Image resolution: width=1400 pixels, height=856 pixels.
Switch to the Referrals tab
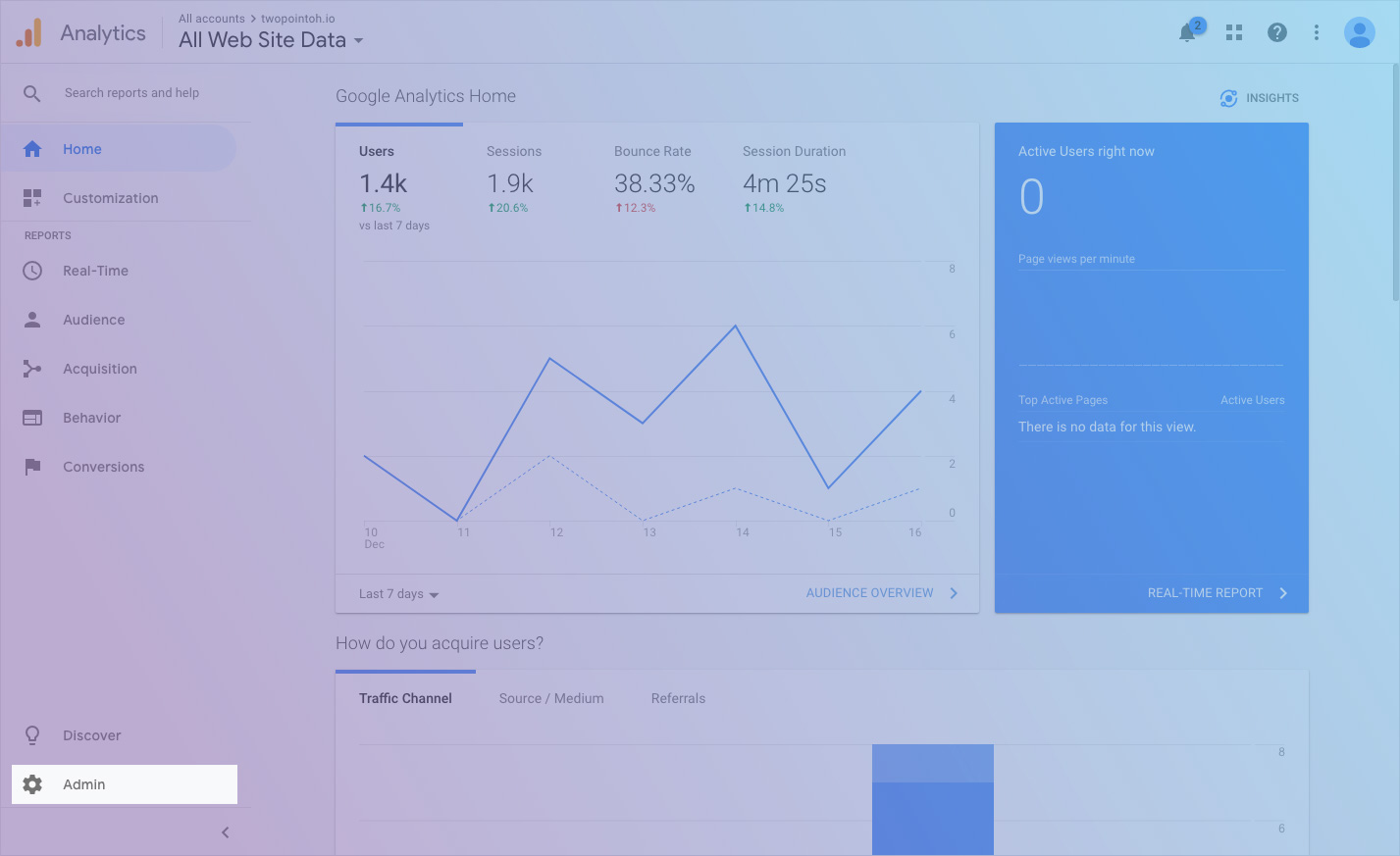(x=678, y=698)
